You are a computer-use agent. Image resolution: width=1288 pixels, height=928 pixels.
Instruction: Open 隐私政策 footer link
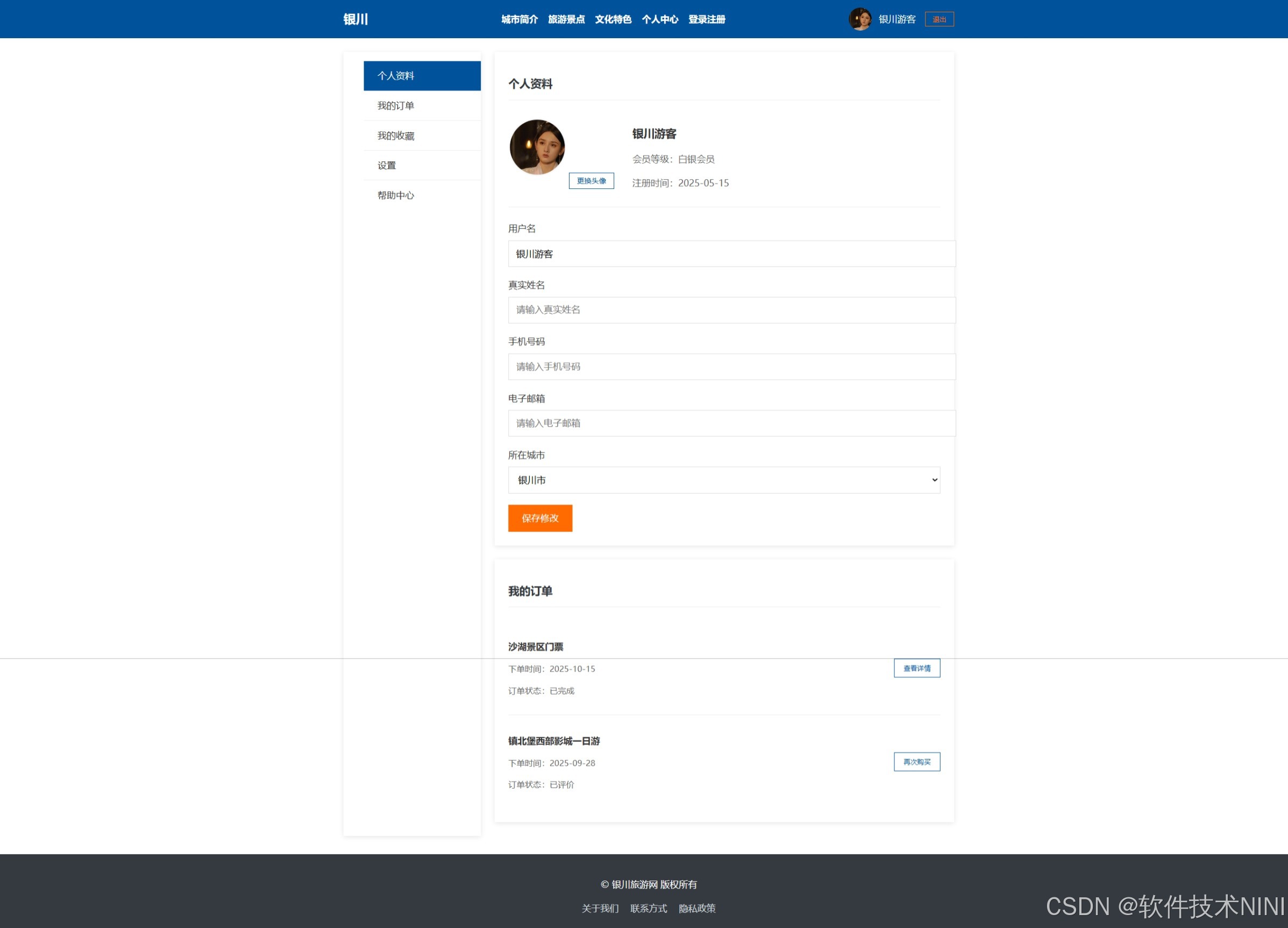pos(697,908)
